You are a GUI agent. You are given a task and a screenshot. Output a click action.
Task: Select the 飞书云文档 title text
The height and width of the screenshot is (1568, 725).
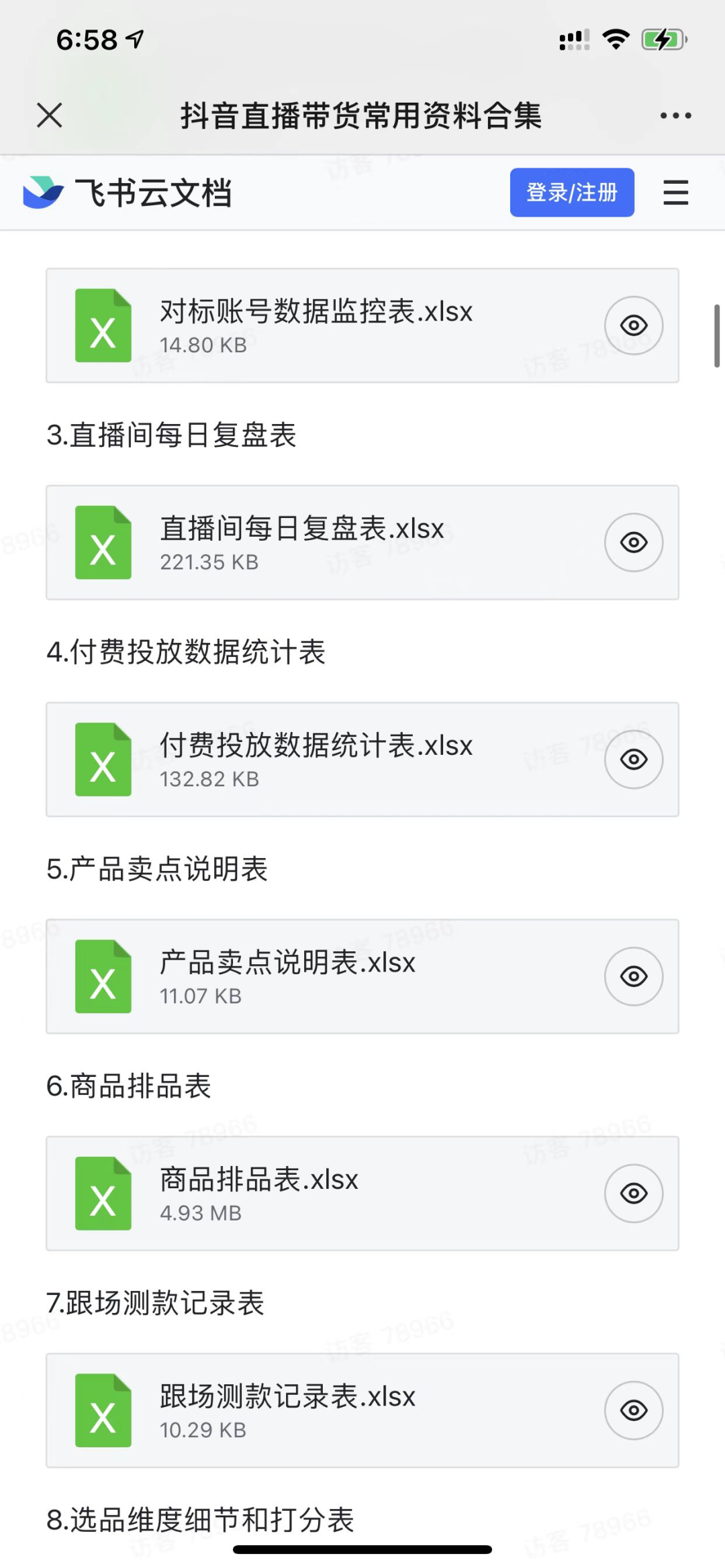[154, 193]
